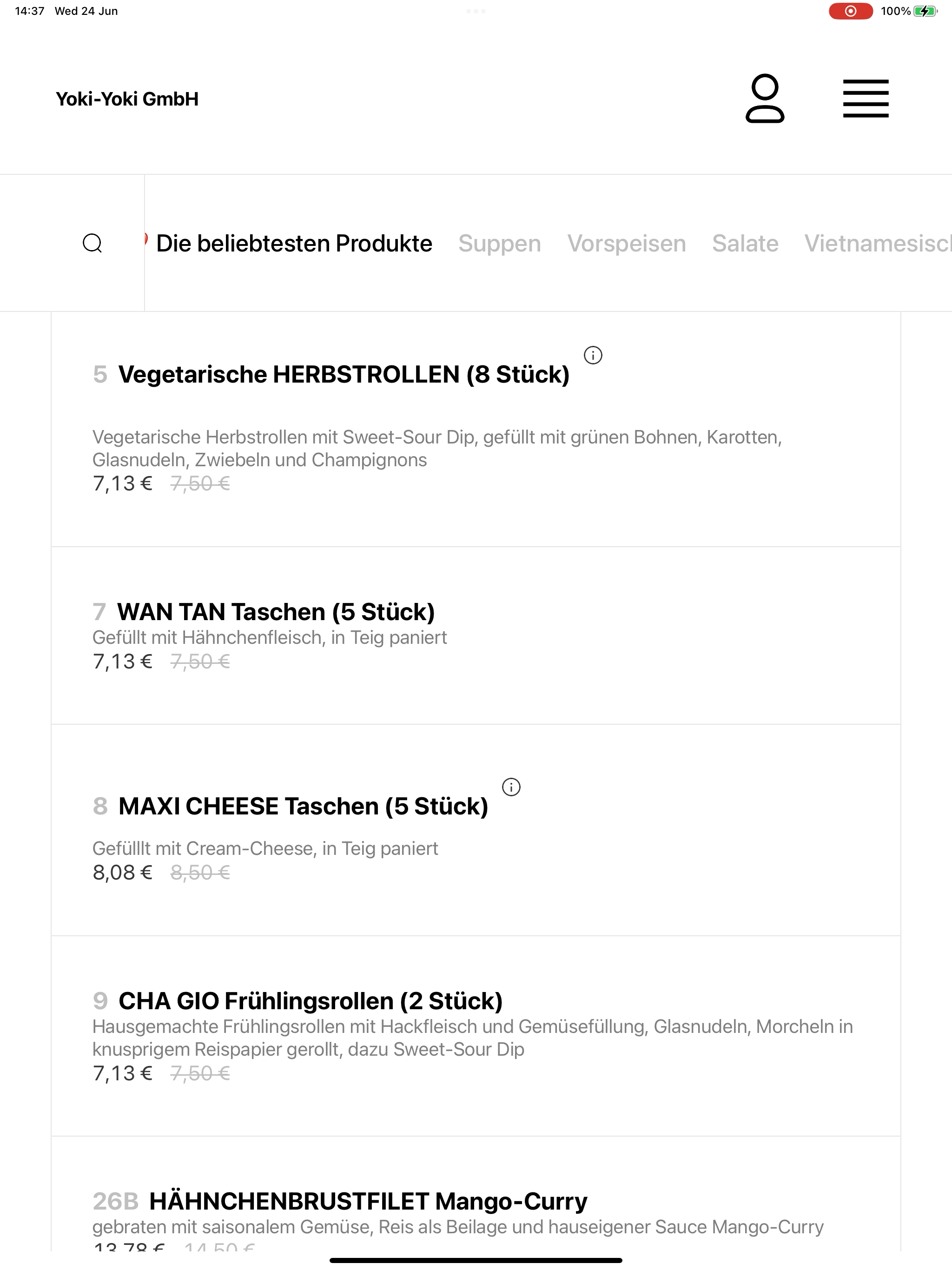Tap the battery status icon
Screen dimensions: 952x1270
click(925, 11)
